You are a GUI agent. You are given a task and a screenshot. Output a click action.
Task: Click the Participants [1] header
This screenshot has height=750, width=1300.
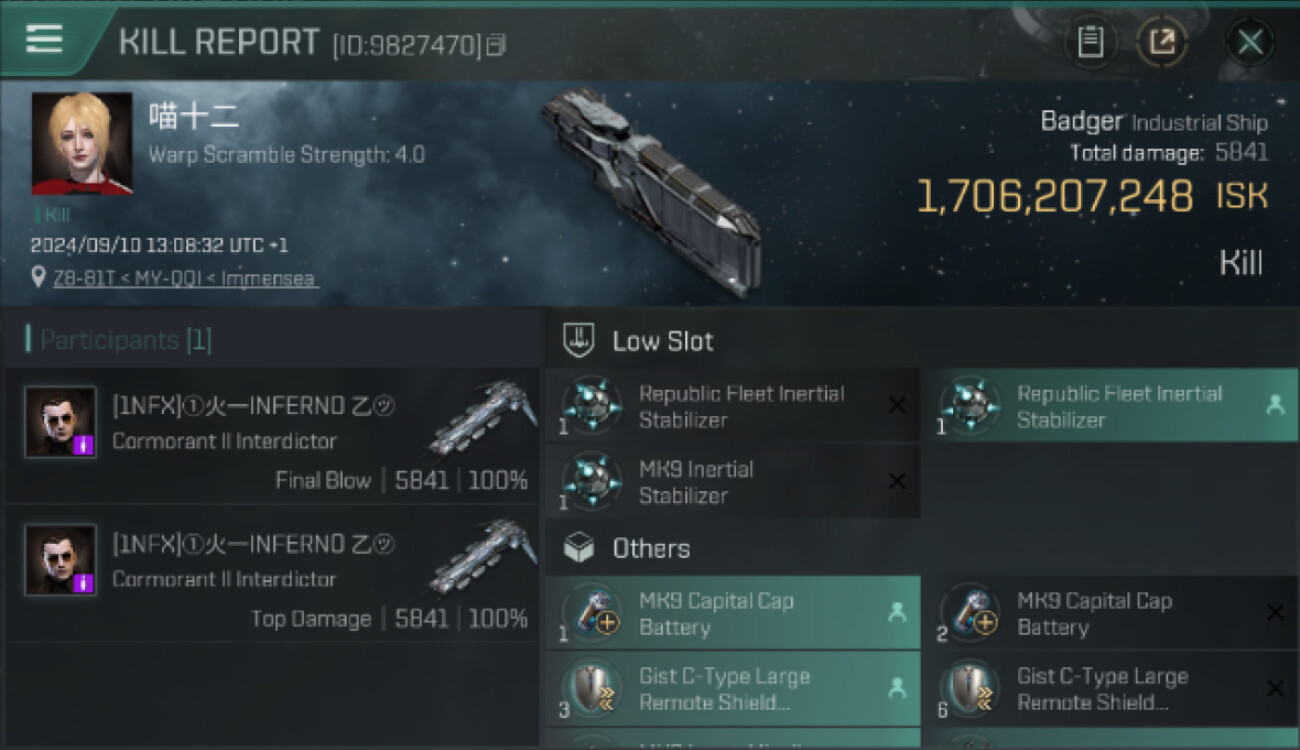pos(120,340)
